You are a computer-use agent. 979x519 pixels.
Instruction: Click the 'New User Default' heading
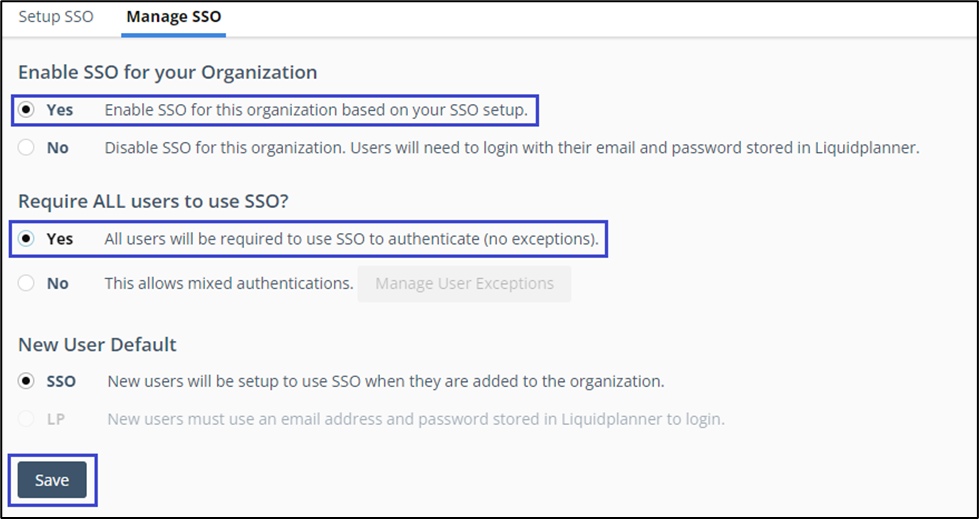(x=97, y=345)
